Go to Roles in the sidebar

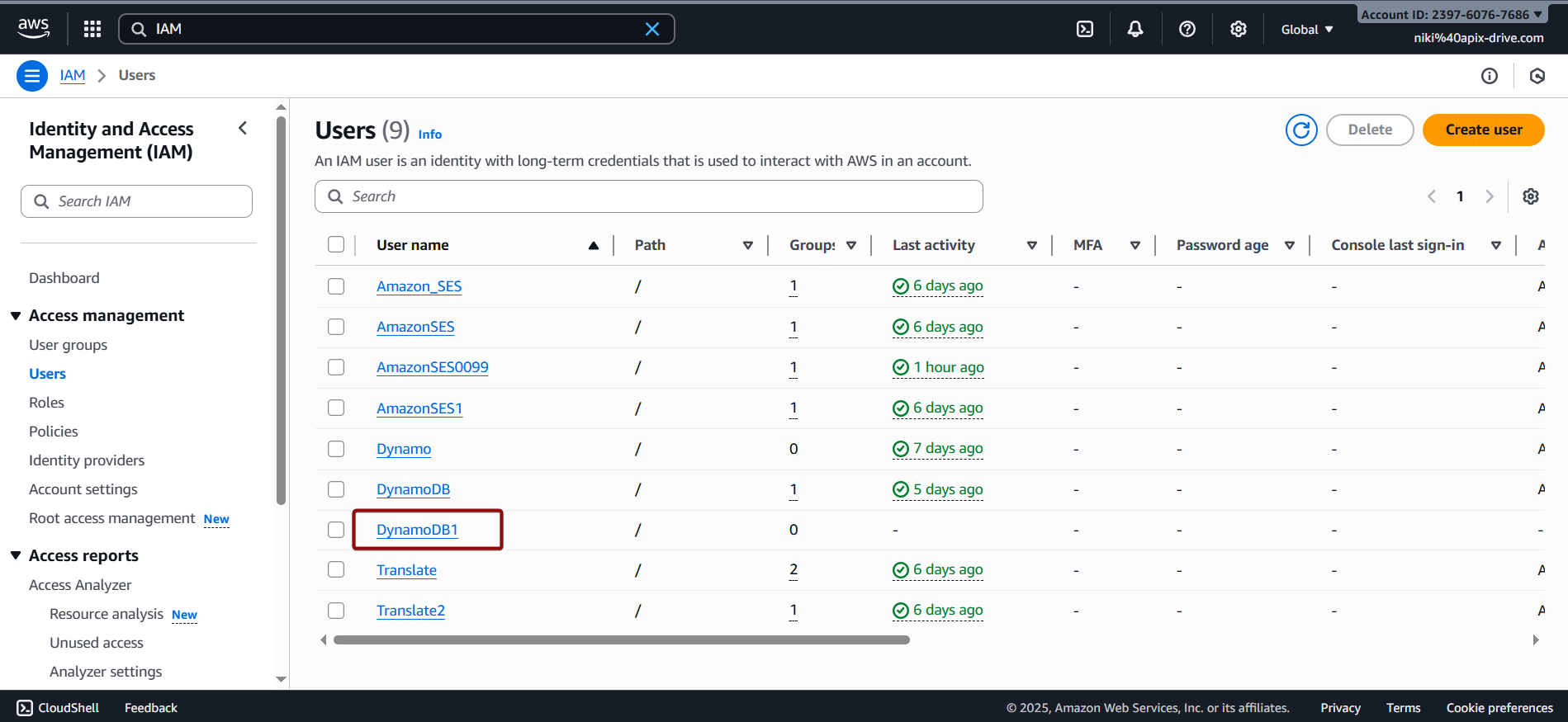pyautogui.click(x=46, y=403)
